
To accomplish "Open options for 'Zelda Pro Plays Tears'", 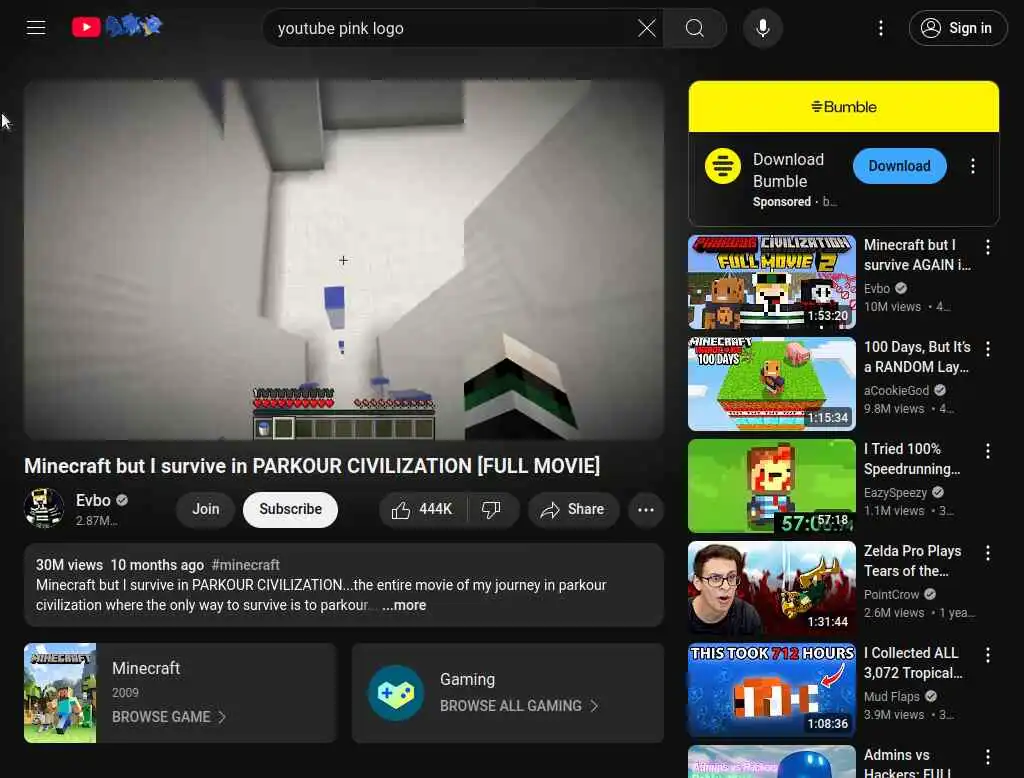I will point(987,553).
